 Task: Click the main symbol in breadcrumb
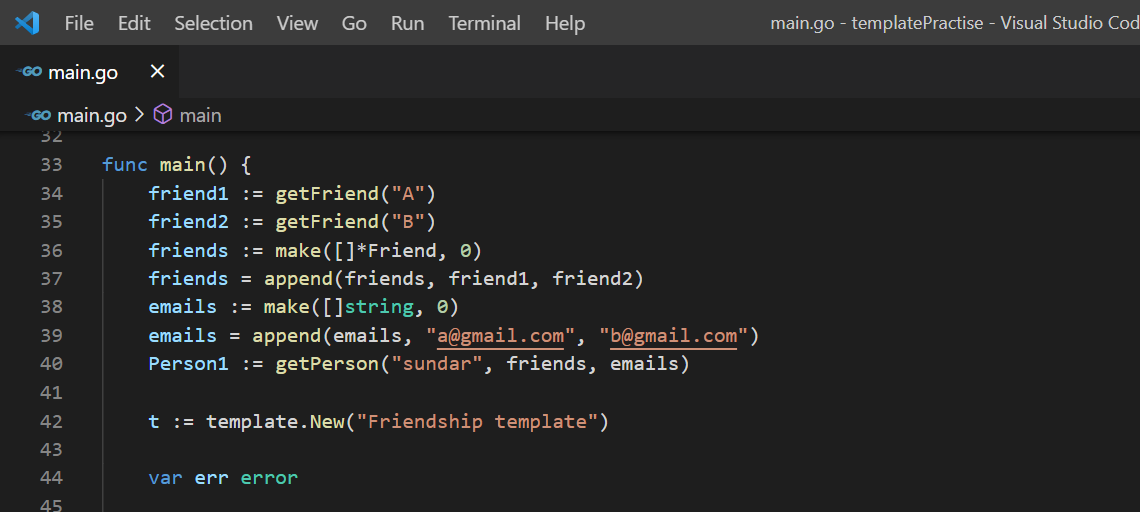[x=201, y=115]
